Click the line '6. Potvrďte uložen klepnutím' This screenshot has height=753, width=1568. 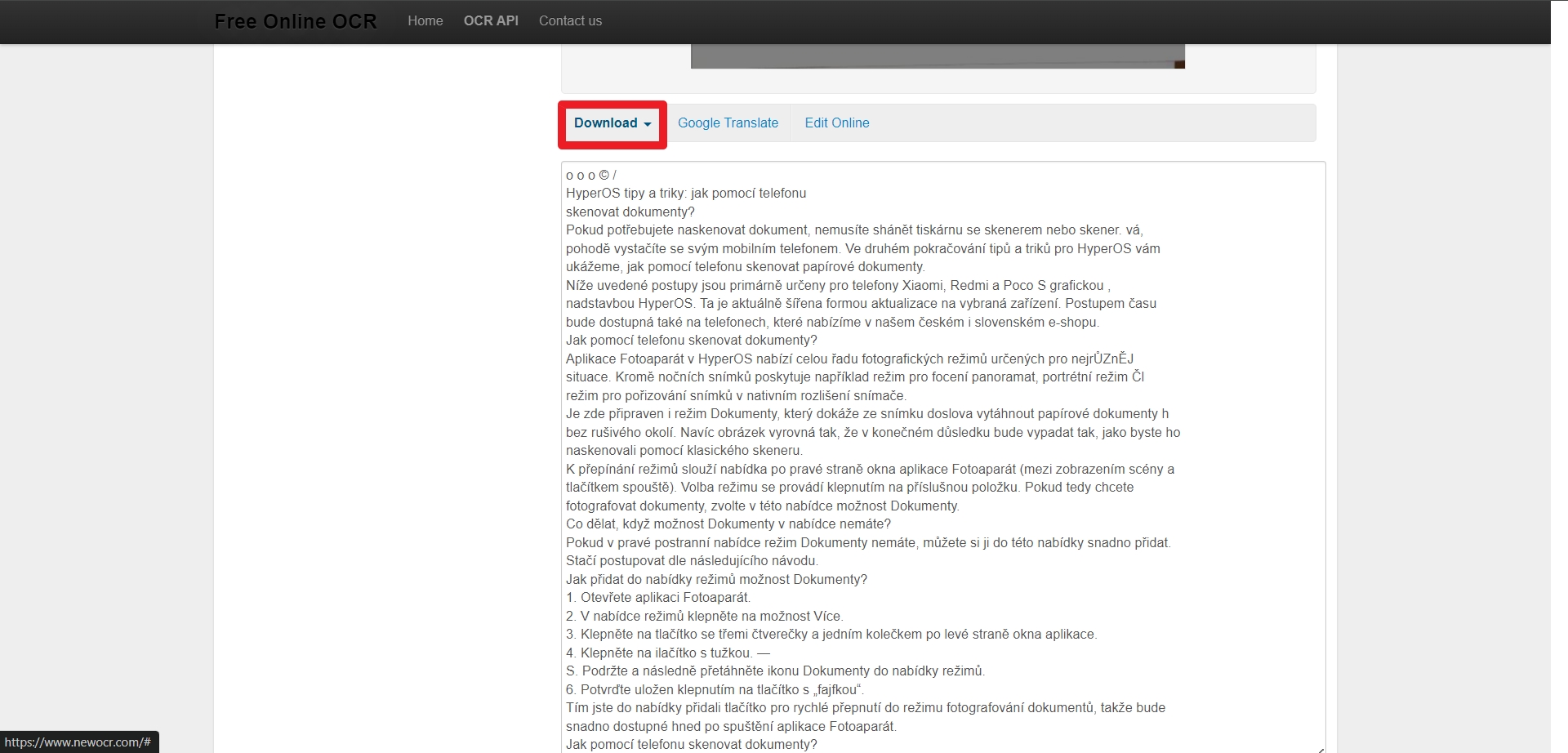pyautogui.click(x=715, y=690)
